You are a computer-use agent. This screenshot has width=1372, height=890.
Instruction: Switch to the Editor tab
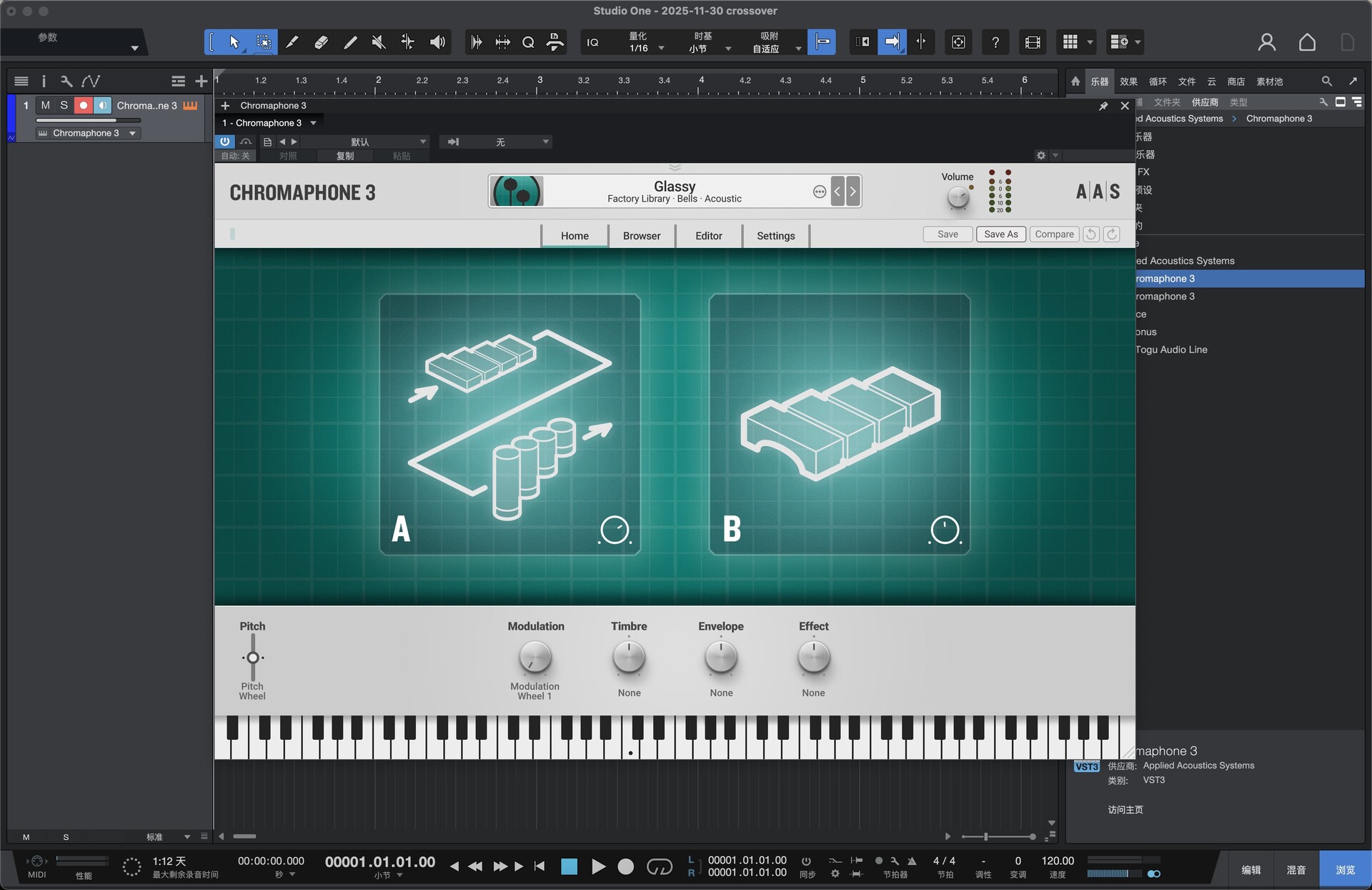click(x=708, y=235)
